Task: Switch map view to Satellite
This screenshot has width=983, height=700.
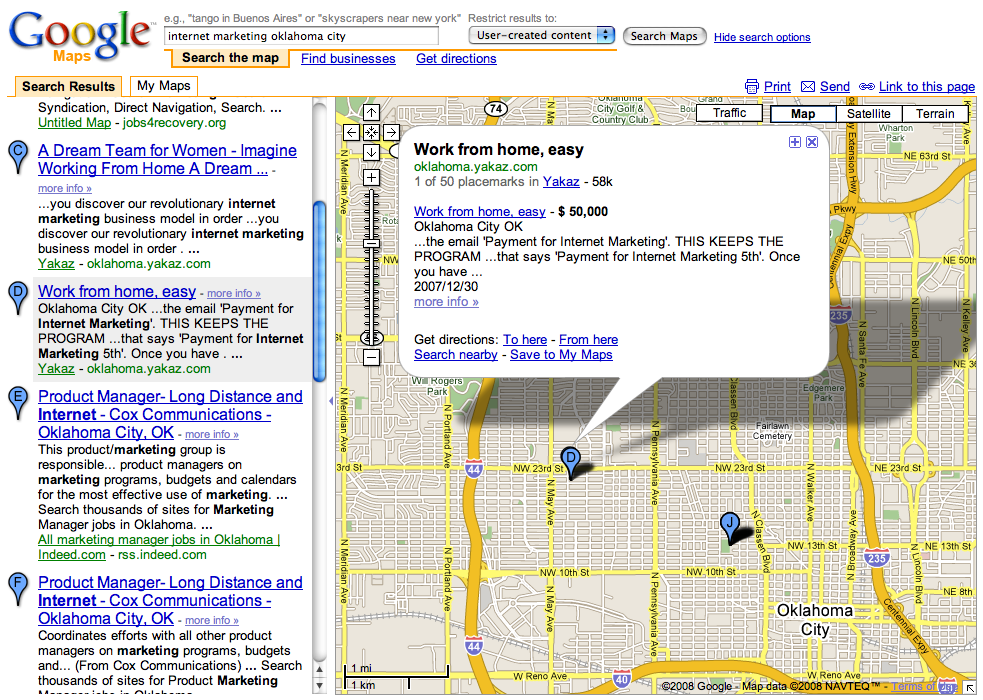Action: point(868,114)
